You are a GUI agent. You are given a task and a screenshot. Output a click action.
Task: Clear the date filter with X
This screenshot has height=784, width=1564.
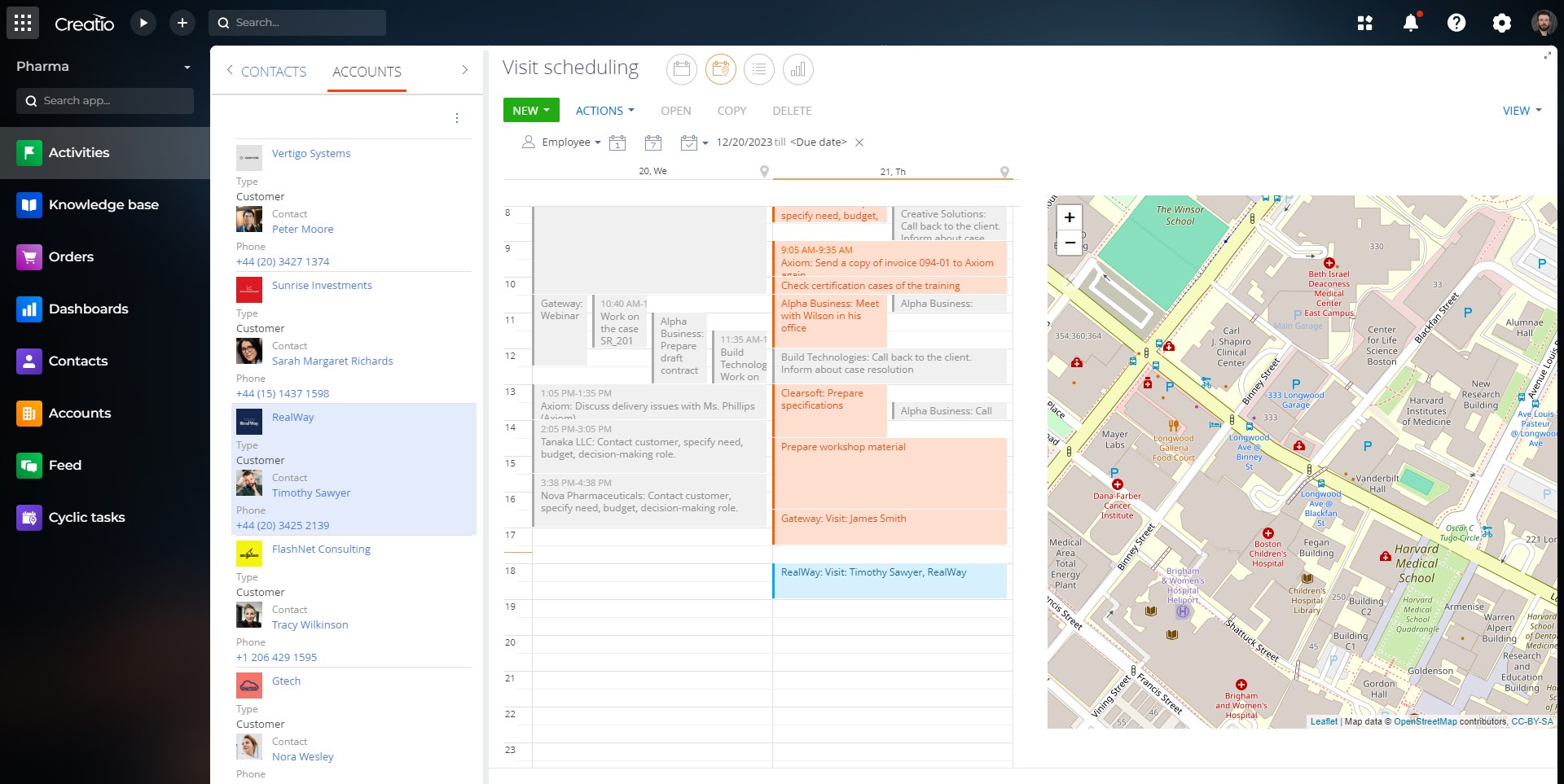coord(859,142)
